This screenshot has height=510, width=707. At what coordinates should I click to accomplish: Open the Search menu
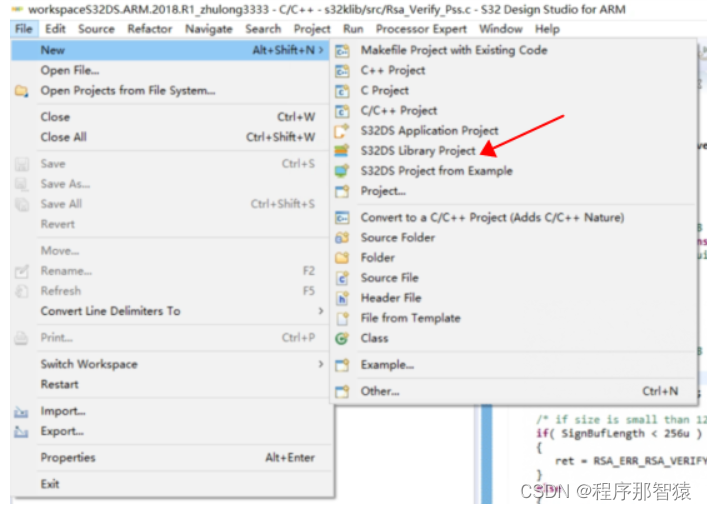[x=263, y=29]
